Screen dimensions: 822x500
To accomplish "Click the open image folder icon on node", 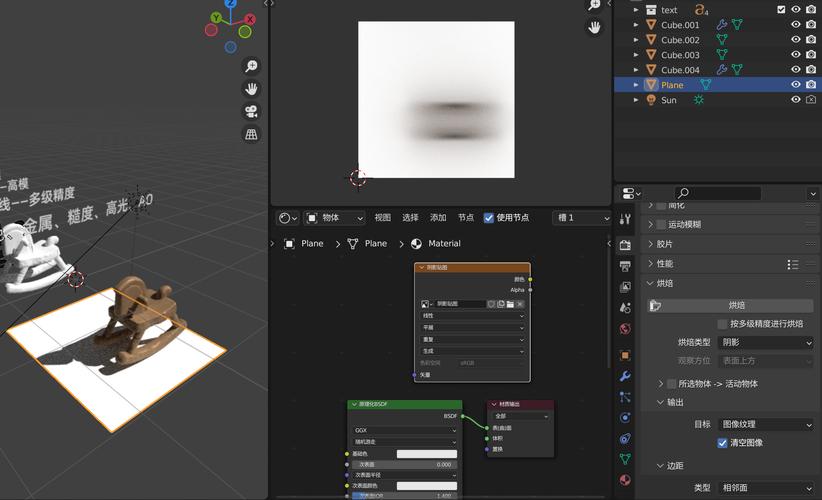I will (x=510, y=304).
